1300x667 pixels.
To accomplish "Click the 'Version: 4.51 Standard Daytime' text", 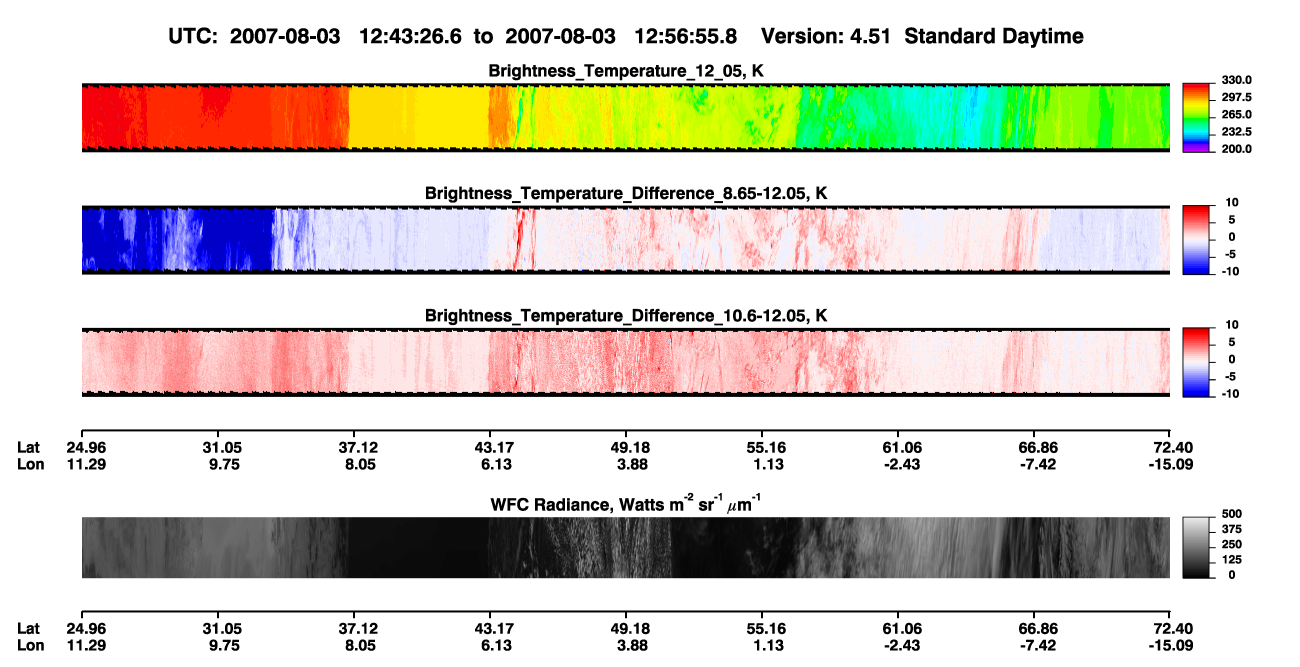I will [x=922, y=36].
